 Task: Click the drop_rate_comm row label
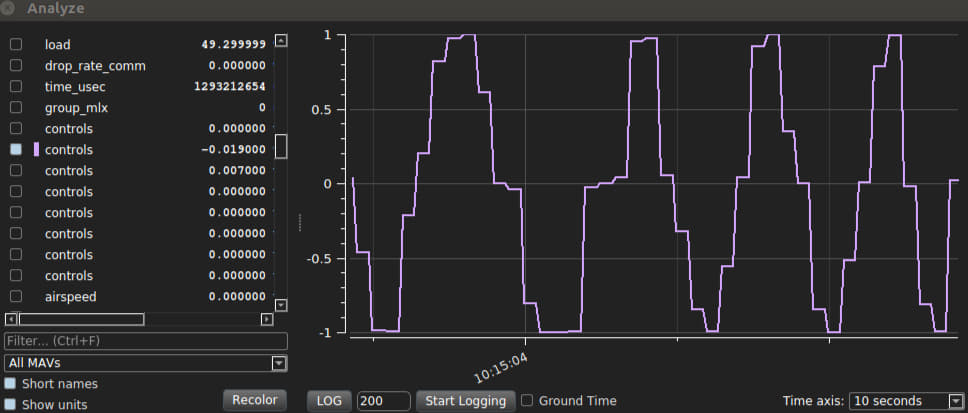click(x=95, y=65)
